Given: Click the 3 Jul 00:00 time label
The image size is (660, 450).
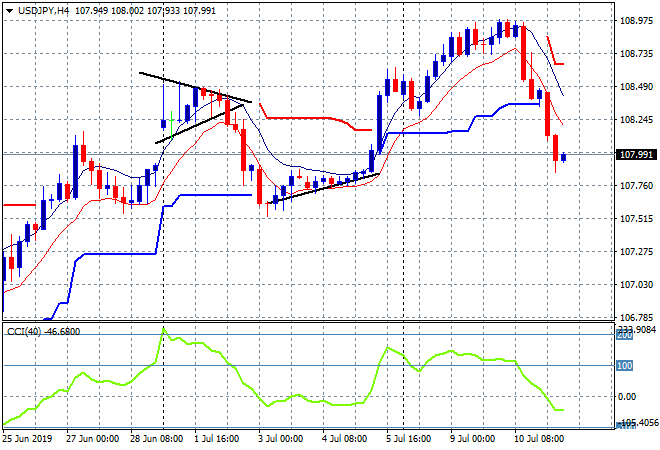Looking at the screenshot, I should point(280,439).
